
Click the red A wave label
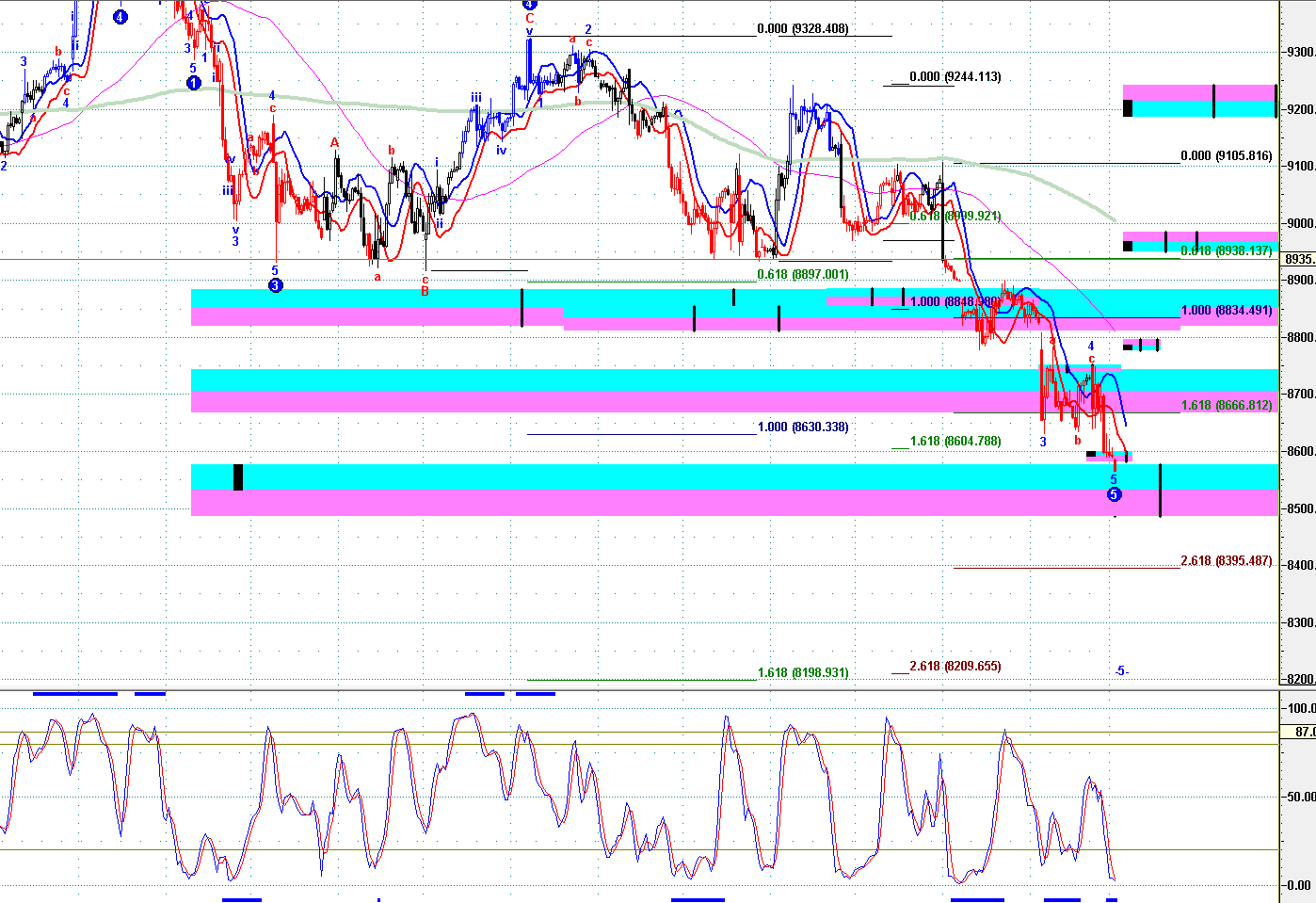334,143
